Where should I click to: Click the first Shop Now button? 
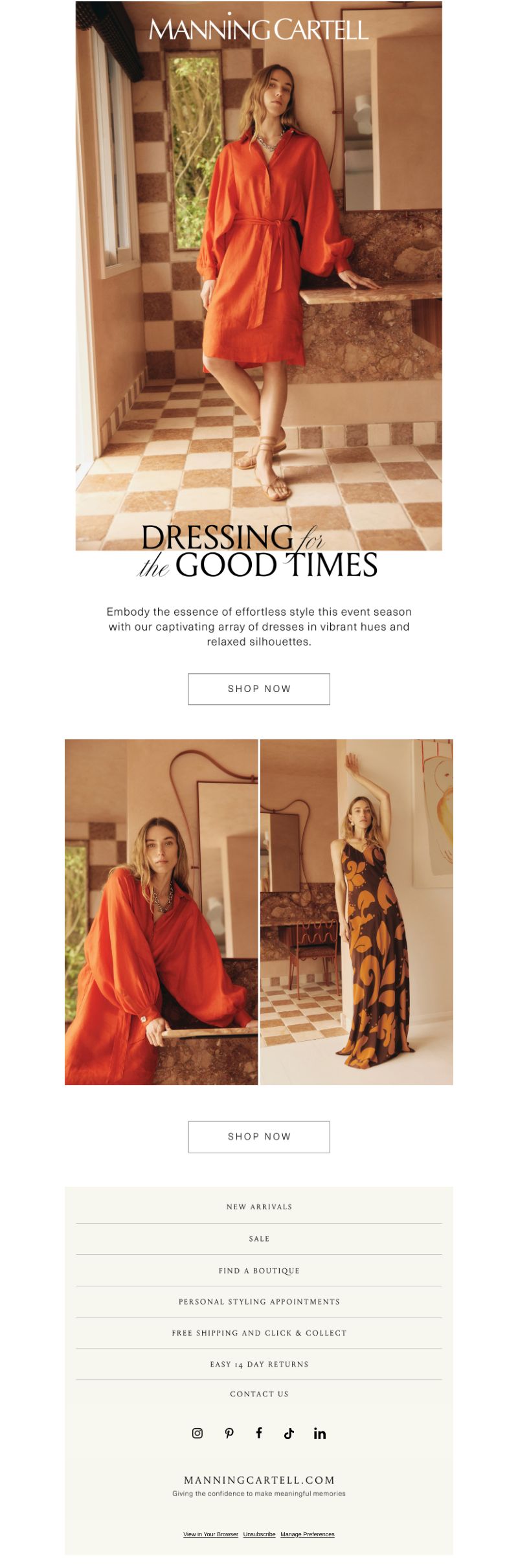(259, 689)
